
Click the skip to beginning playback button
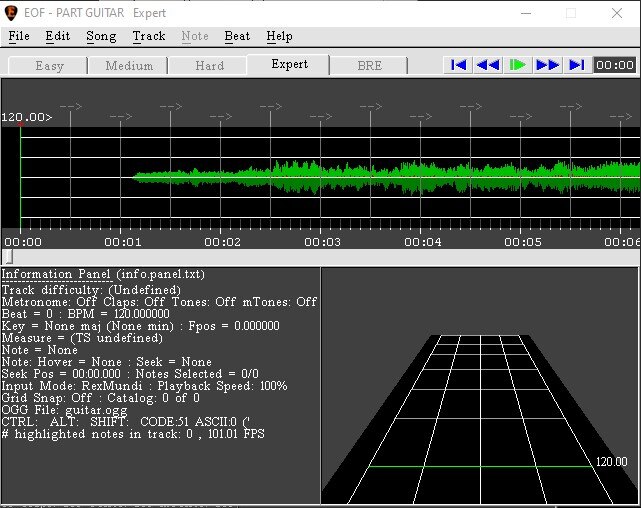458,65
